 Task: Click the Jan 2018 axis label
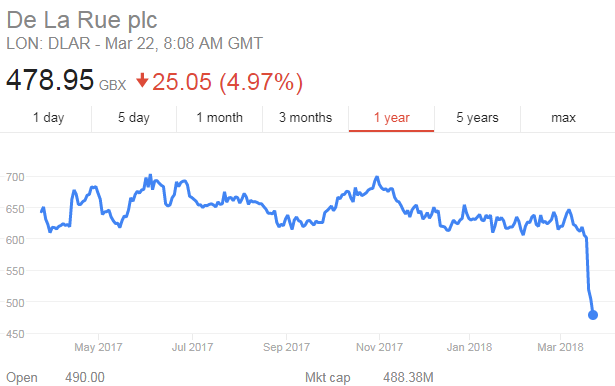pos(469,347)
